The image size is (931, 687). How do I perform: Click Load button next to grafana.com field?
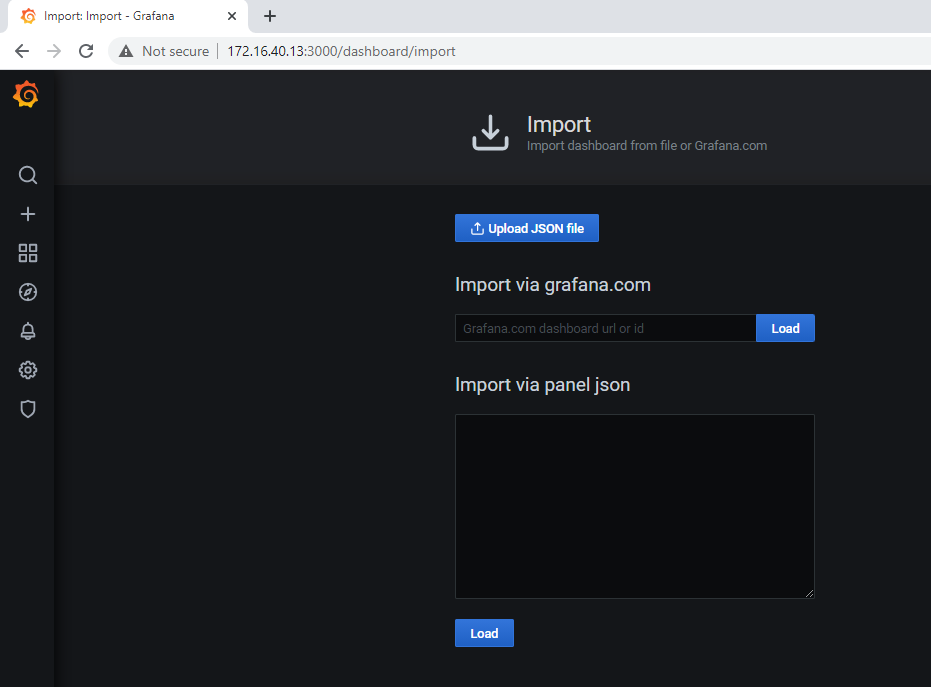[785, 328]
